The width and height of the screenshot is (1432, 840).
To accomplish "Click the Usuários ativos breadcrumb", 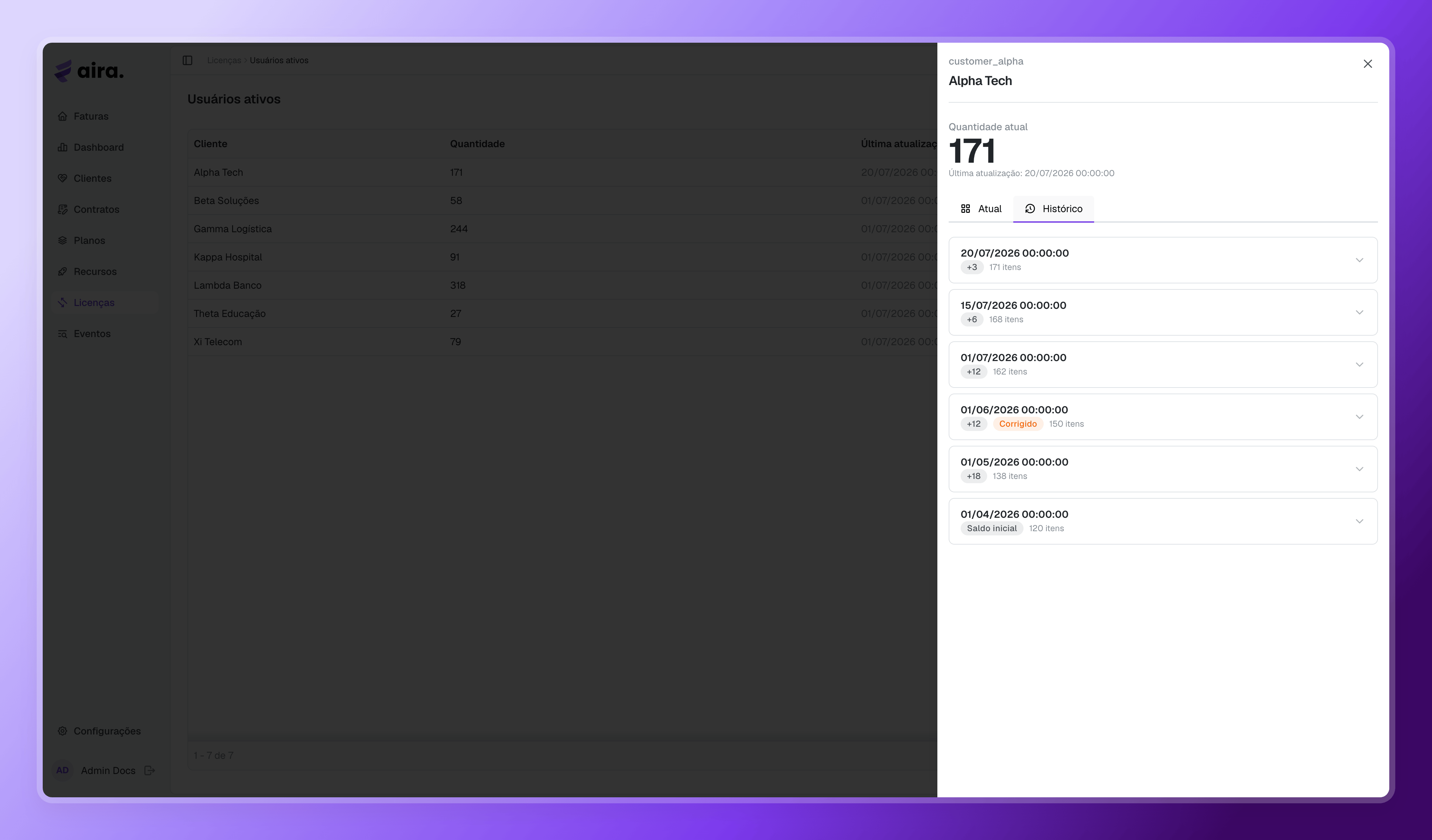I will point(279,60).
